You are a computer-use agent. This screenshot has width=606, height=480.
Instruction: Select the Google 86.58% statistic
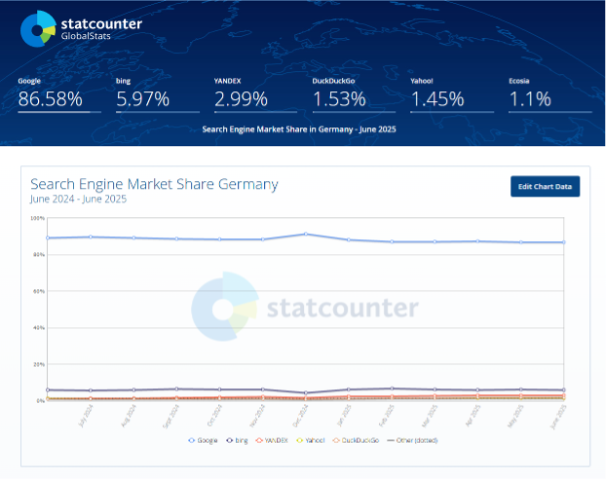(60, 95)
